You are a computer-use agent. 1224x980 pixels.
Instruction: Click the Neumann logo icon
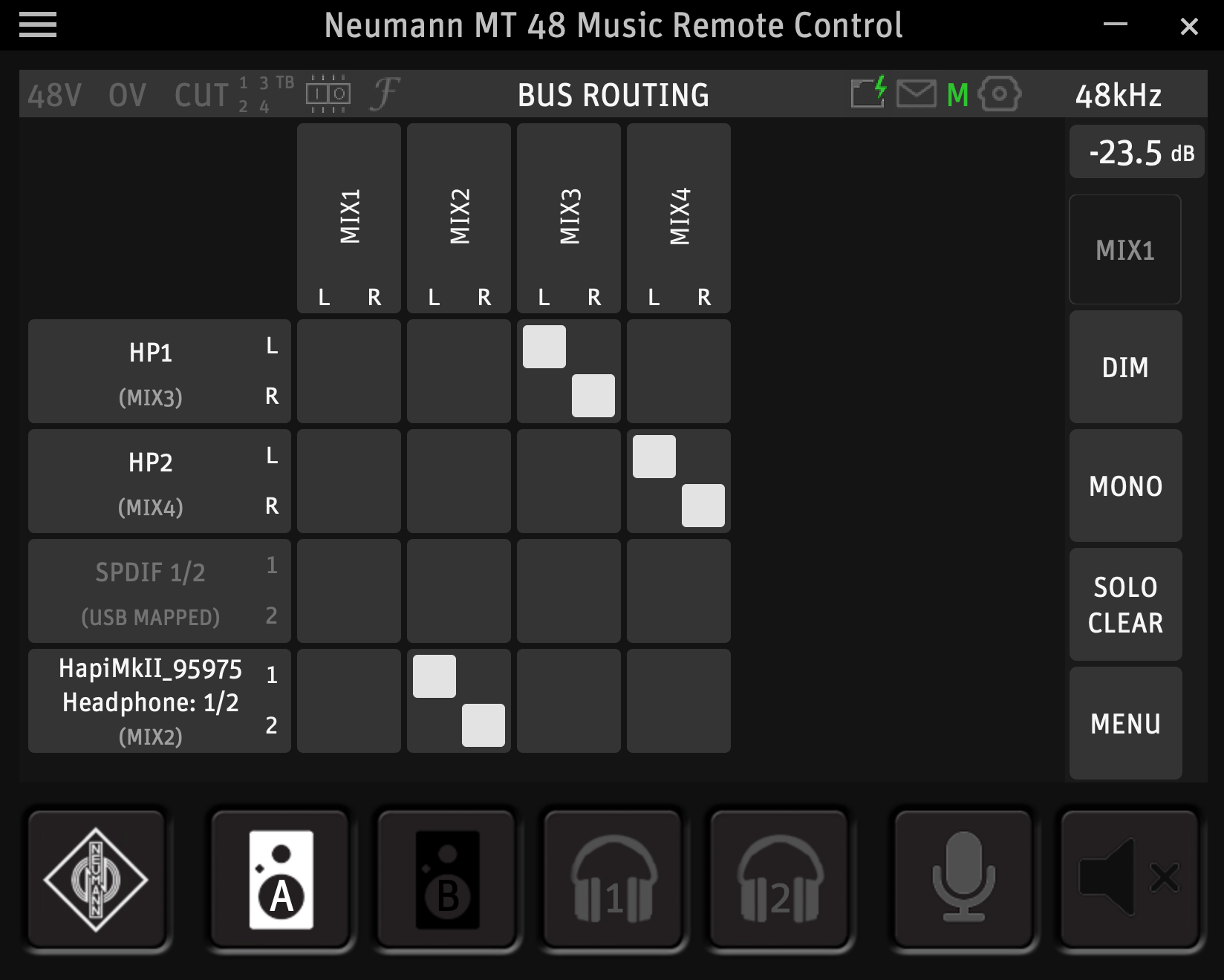pos(95,880)
